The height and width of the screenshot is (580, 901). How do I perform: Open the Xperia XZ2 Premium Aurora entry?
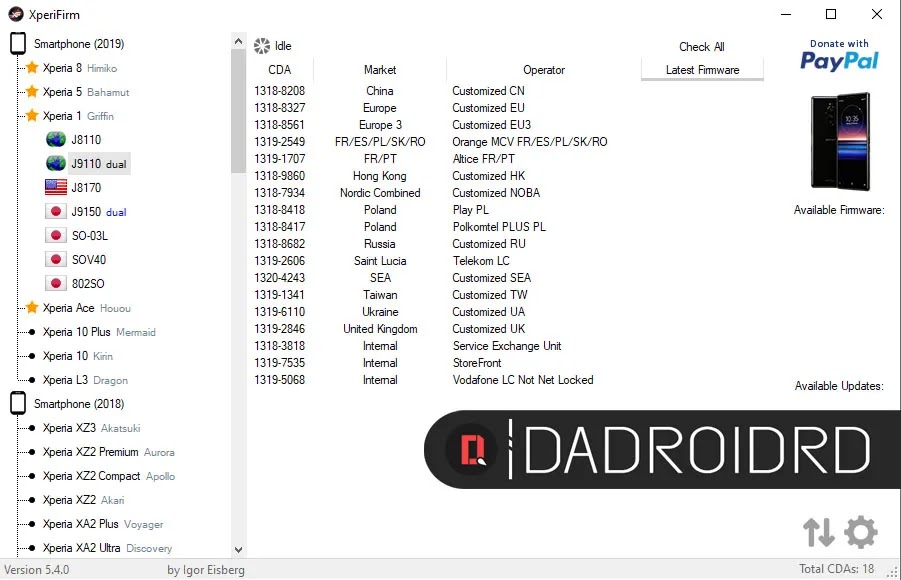tap(109, 452)
